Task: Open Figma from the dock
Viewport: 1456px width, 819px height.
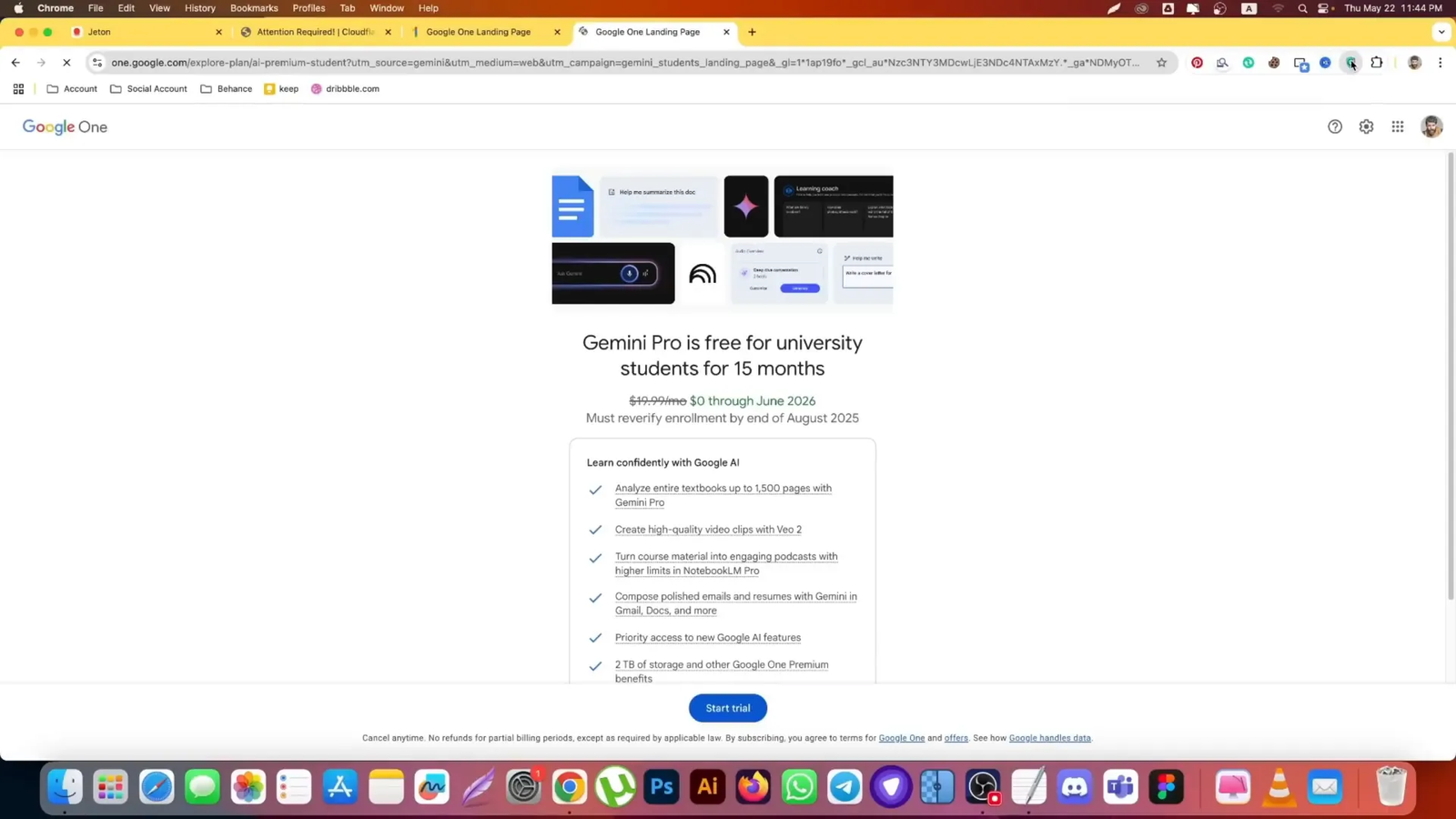Action: tap(1166, 787)
